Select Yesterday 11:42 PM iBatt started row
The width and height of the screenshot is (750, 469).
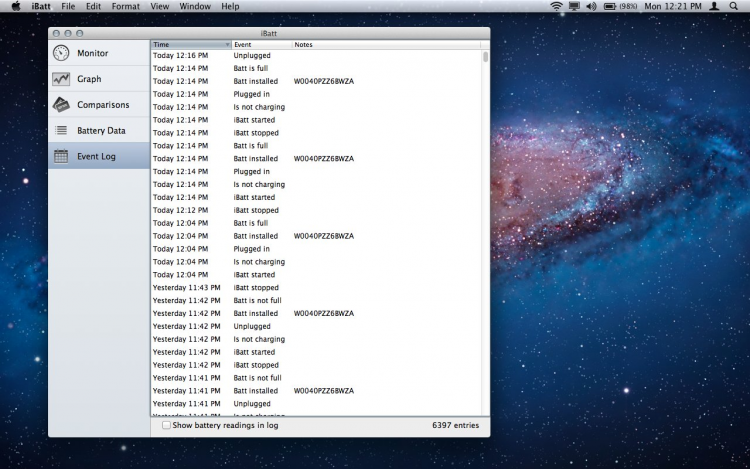316,352
